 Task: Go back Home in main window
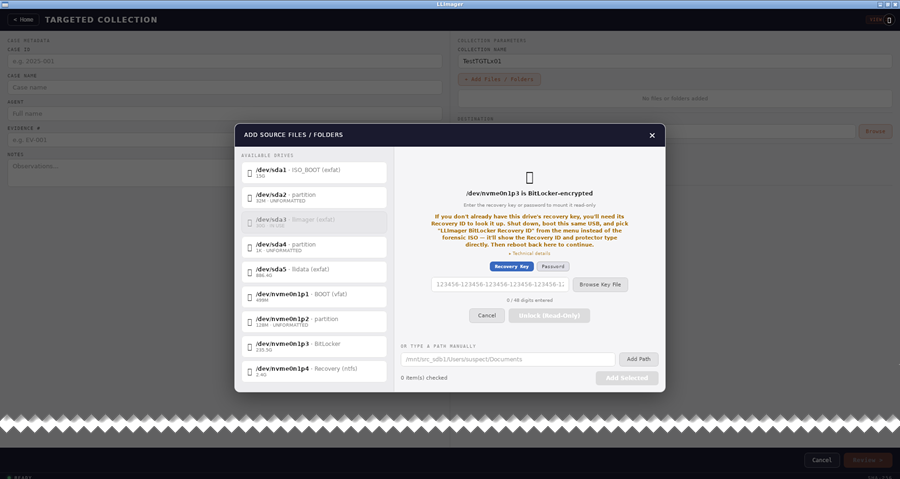point(23,20)
